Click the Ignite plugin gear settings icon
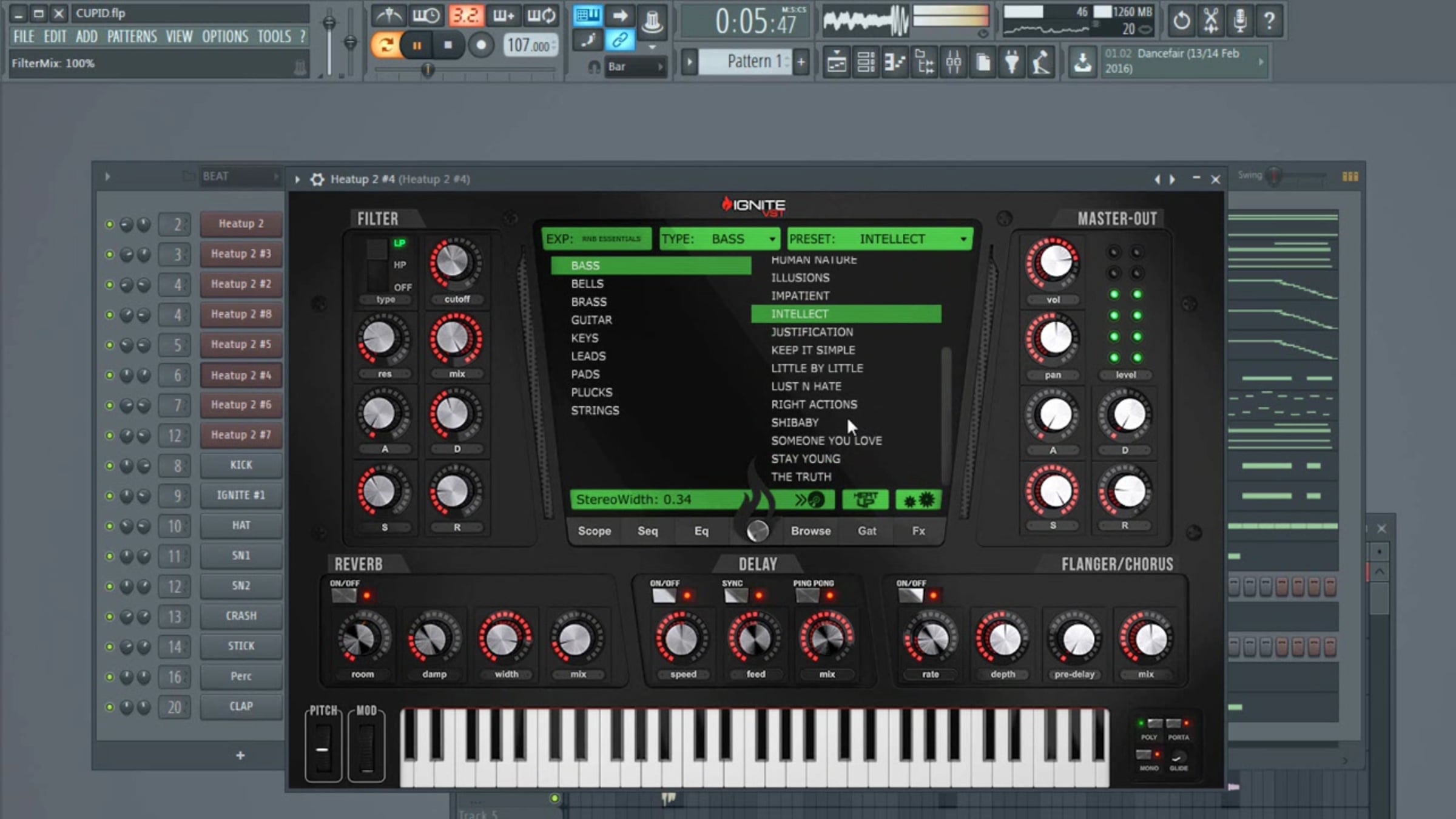This screenshot has width=1456, height=819. click(x=317, y=179)
